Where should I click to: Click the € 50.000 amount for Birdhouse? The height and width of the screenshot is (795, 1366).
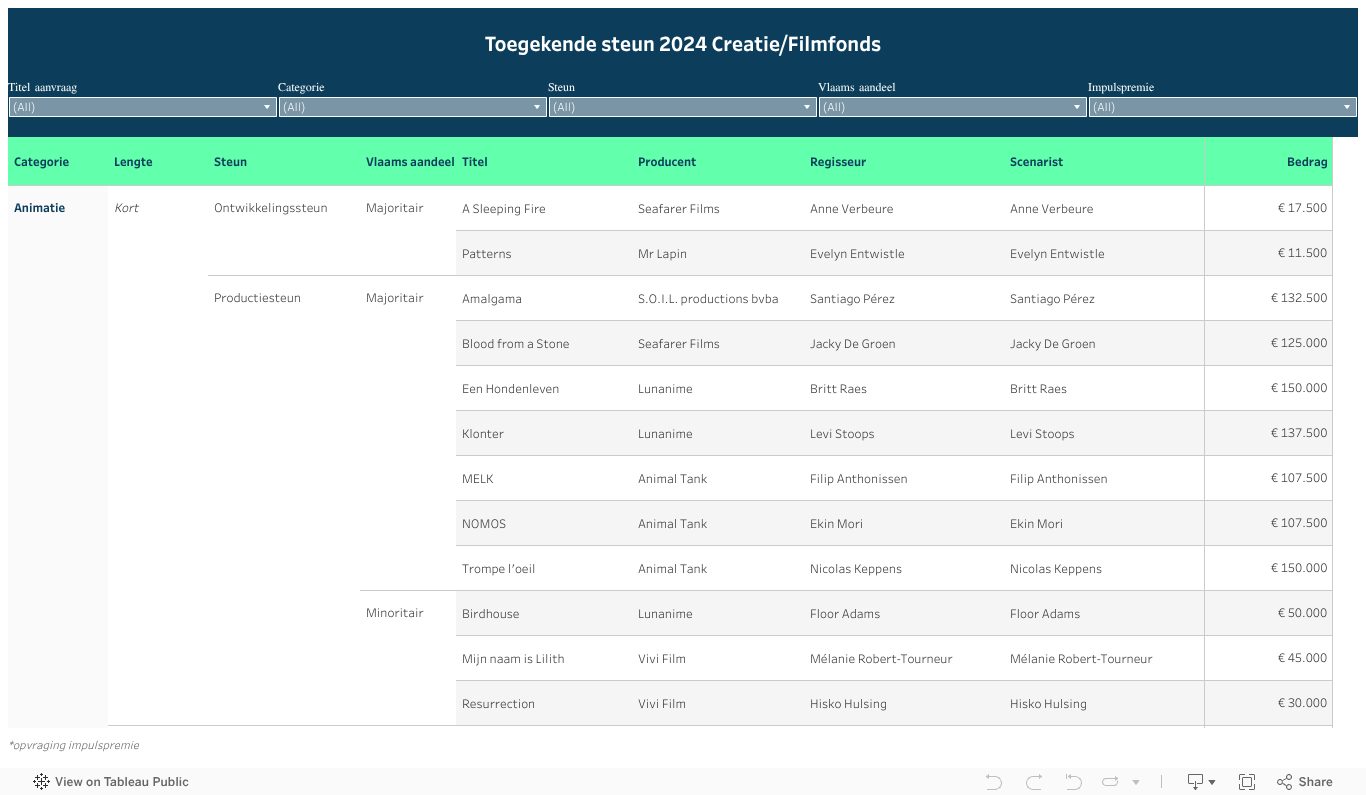[x=1303, y=613]
